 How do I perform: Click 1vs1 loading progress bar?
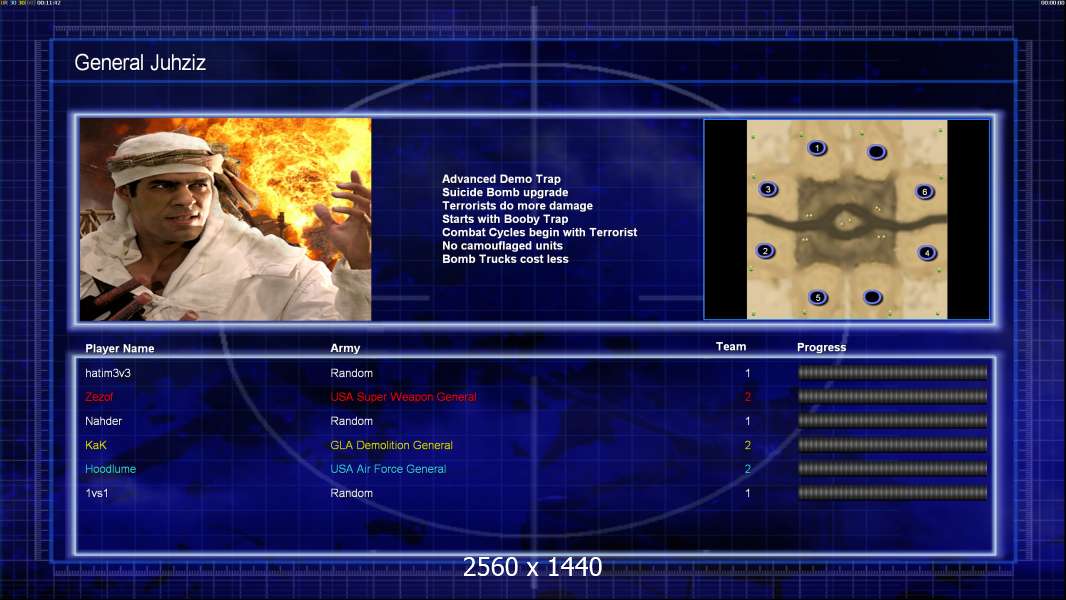[892, 493]
